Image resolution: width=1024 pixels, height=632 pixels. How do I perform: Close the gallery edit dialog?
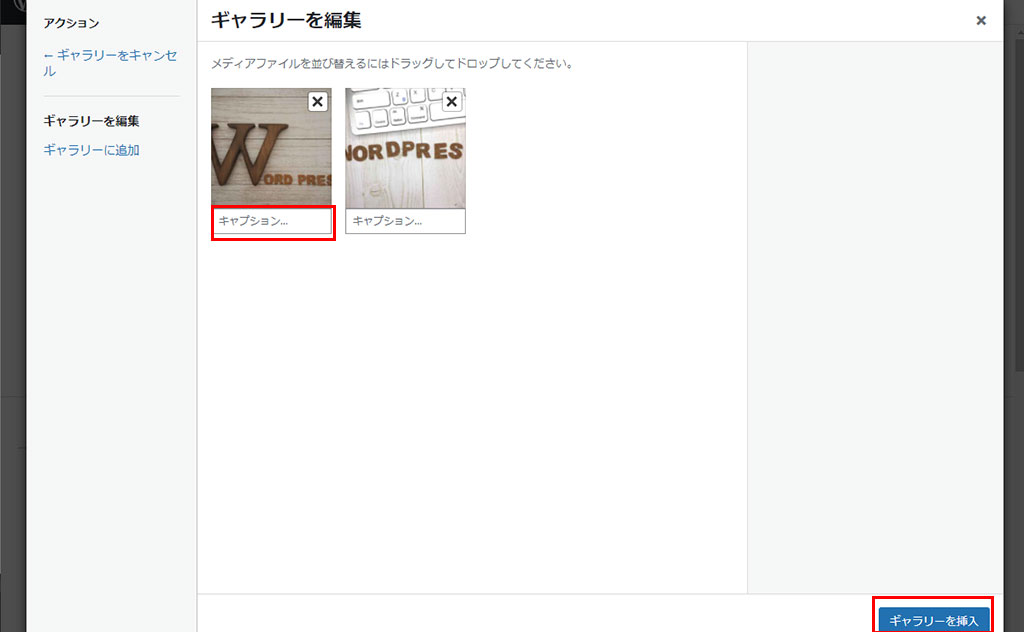(x=981, y=20)
